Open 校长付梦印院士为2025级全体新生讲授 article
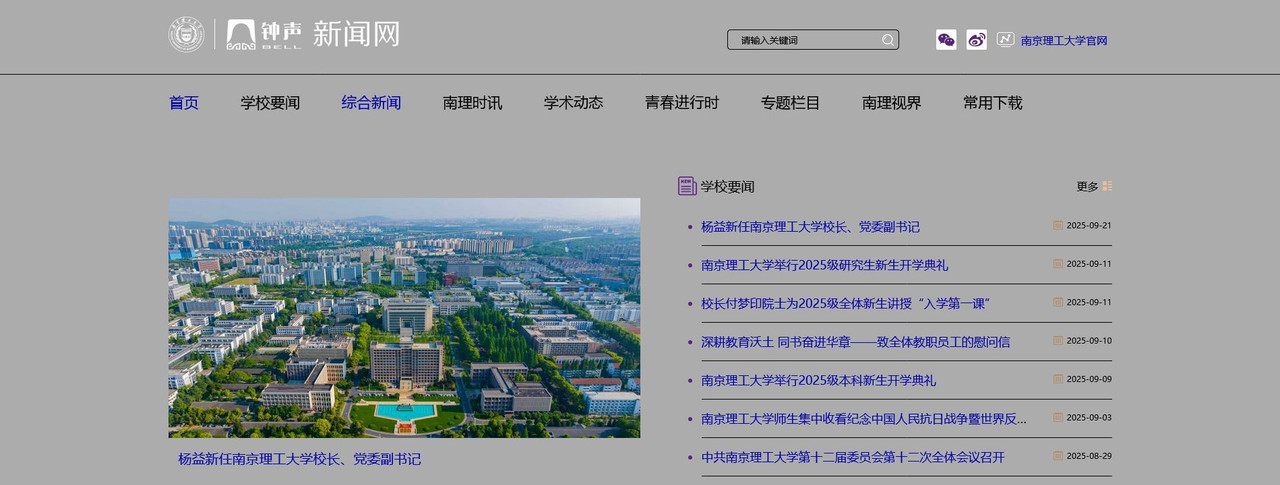The image size is (1280, 485). [846, 303]
